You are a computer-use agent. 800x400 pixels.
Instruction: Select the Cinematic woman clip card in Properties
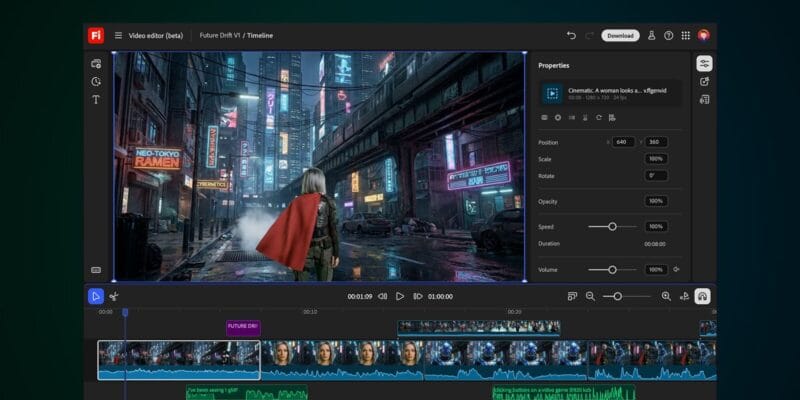click(x=610, y=93)
